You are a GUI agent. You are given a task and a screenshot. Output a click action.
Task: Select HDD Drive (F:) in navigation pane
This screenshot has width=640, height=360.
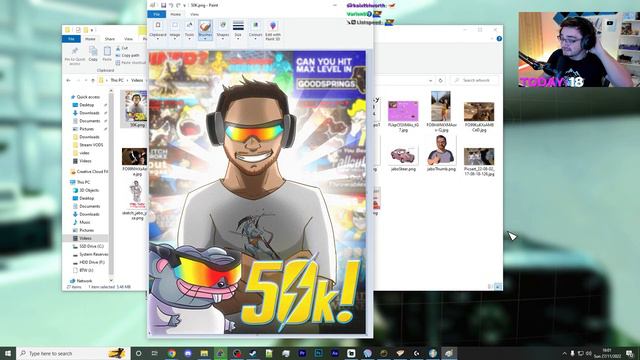[89, 262]
